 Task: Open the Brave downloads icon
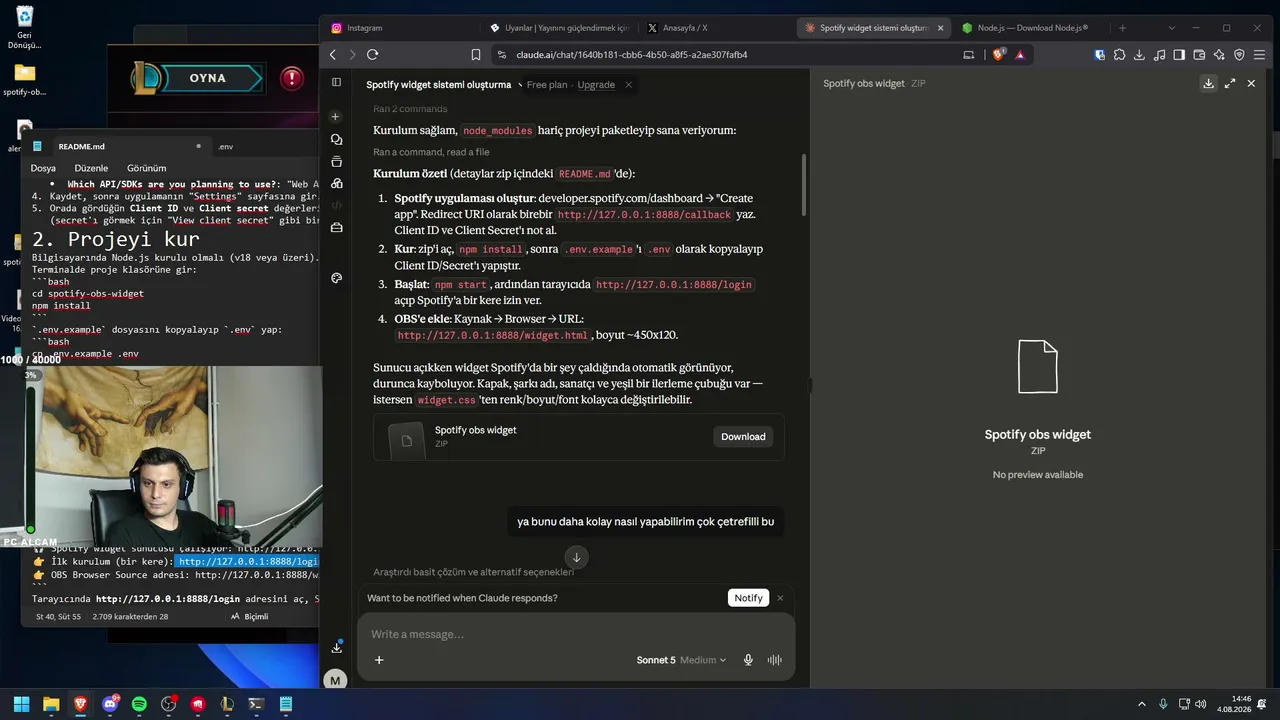1140,55
